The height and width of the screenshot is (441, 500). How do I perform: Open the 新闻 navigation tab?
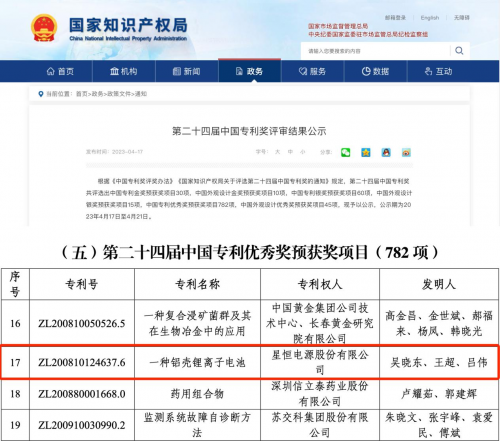pos(187,71)
